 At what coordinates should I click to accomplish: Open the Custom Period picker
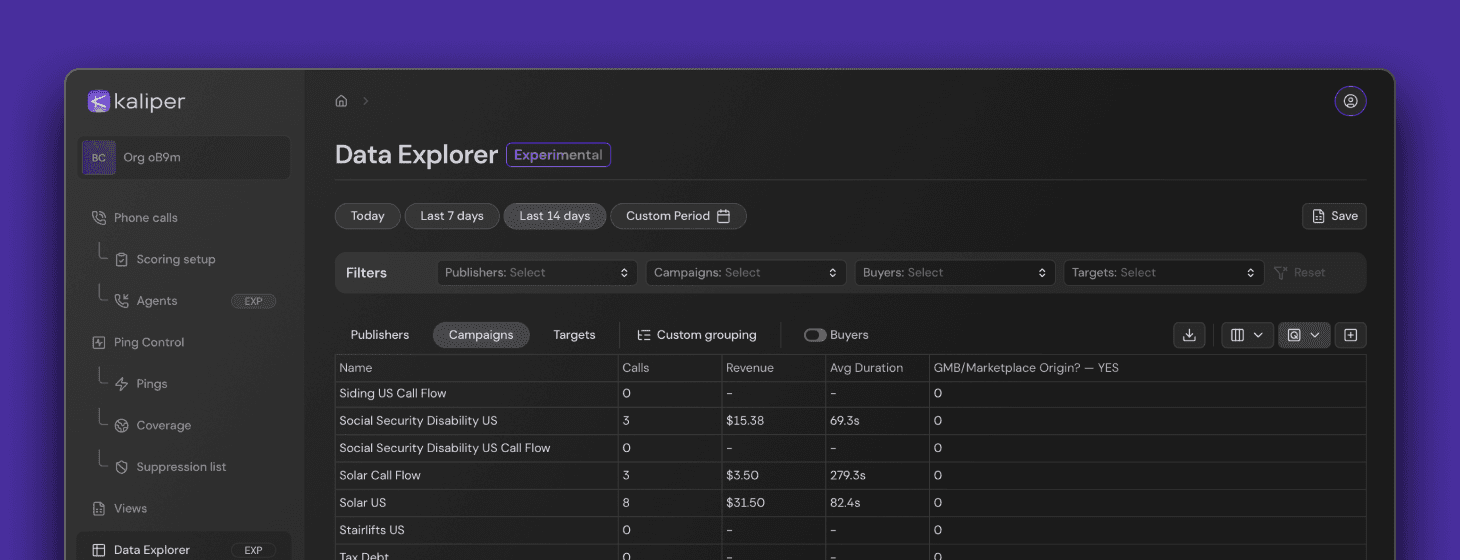point(678,216)
